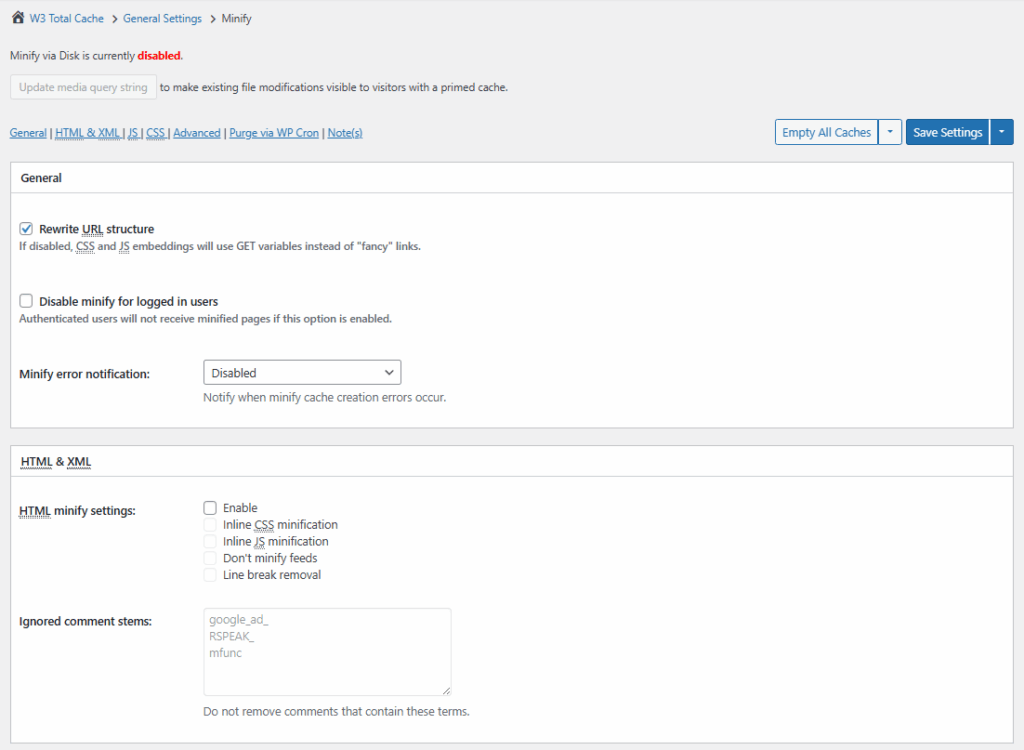This screenshot has width=1024, height=750.
Task: Open the Advanced section anchor link
Action: click(x=197, y=133)
